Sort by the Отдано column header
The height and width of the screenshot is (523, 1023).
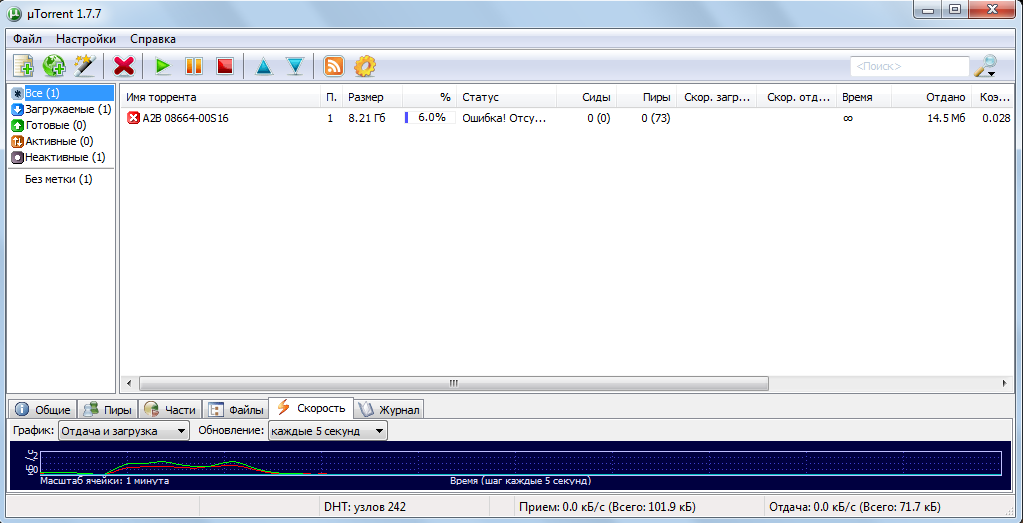point(932,97)
